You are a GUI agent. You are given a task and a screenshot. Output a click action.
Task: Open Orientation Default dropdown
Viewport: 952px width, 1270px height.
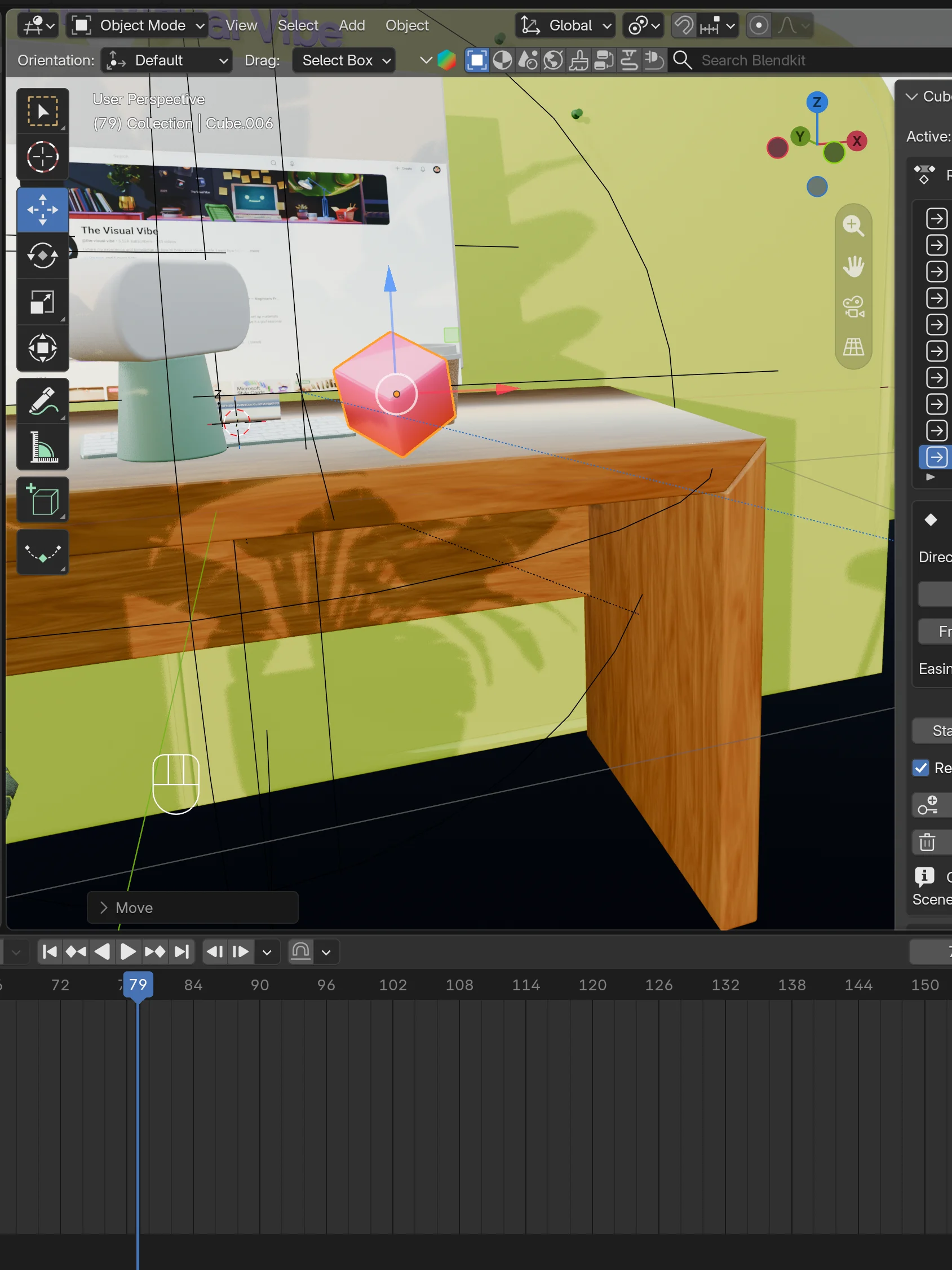[166, 60]
